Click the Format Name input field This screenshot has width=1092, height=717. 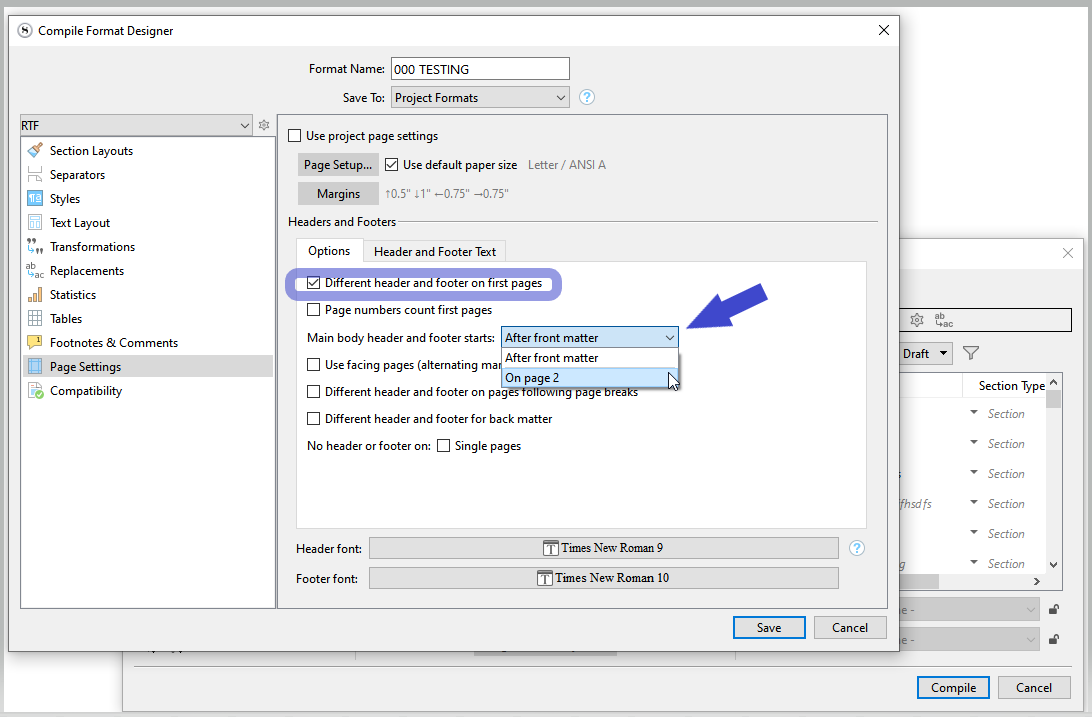pyautogui.click(x=480, y=69)
